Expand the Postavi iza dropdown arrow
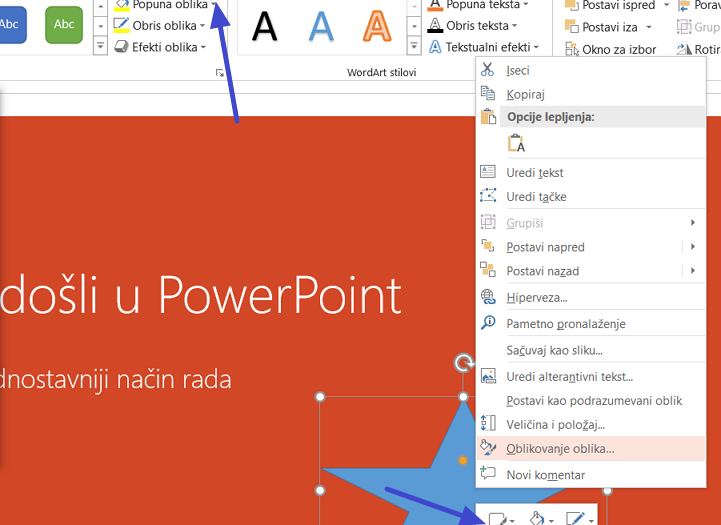721x525 pixels. pyautogui.click(x=649, y=27)
